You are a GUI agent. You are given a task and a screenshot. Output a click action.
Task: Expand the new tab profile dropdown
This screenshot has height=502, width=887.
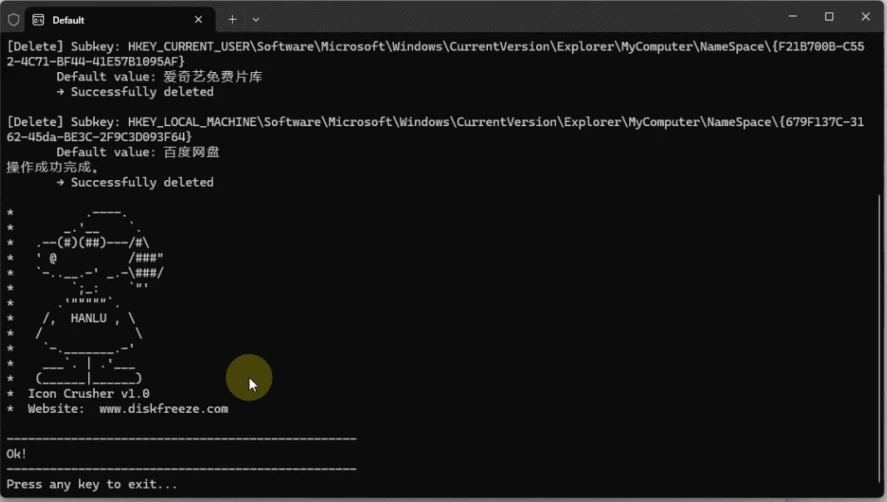[x=256, y=19]
